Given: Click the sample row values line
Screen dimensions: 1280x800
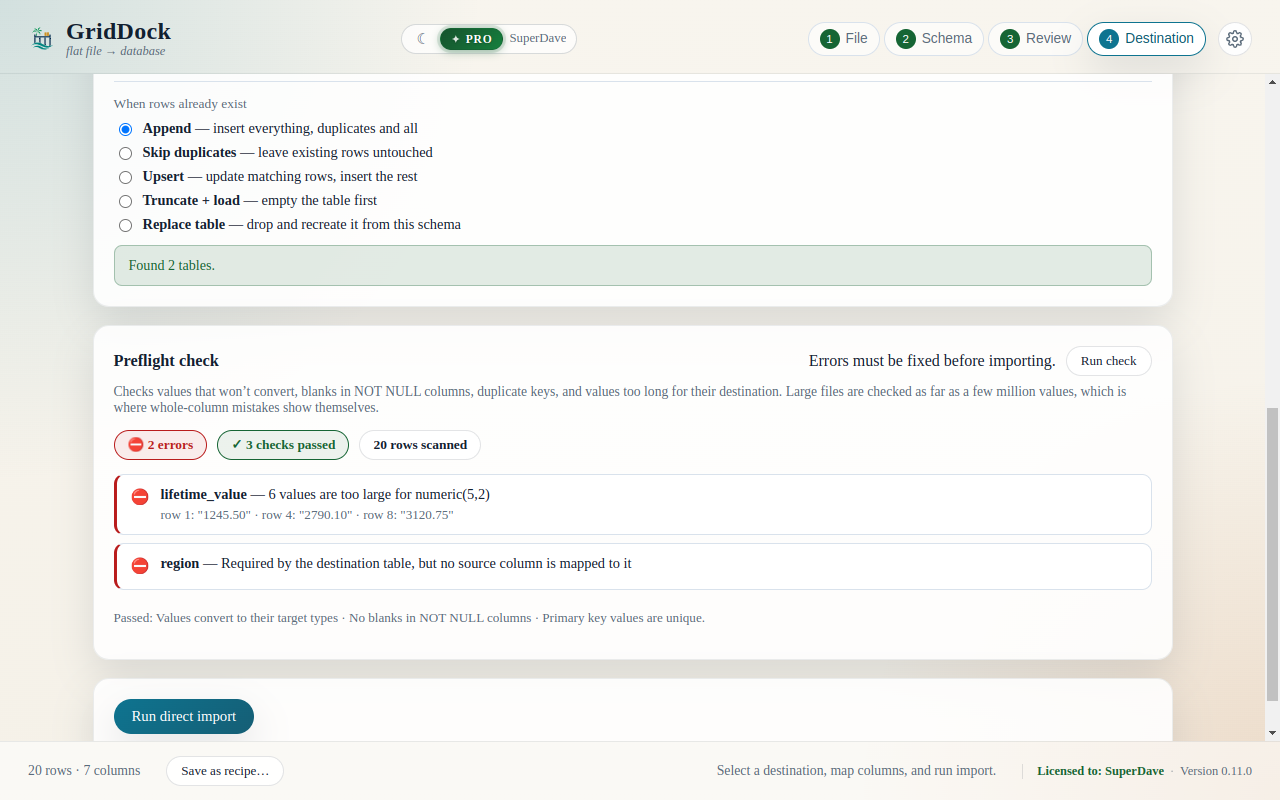Looking at the screenshot, I should [307, 515].
